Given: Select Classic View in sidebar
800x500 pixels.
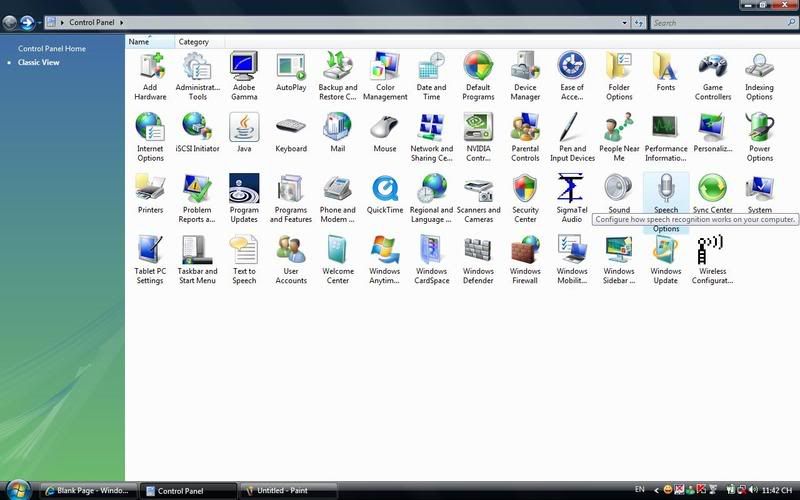Looking at the screenshot, I should pos(38,62).
